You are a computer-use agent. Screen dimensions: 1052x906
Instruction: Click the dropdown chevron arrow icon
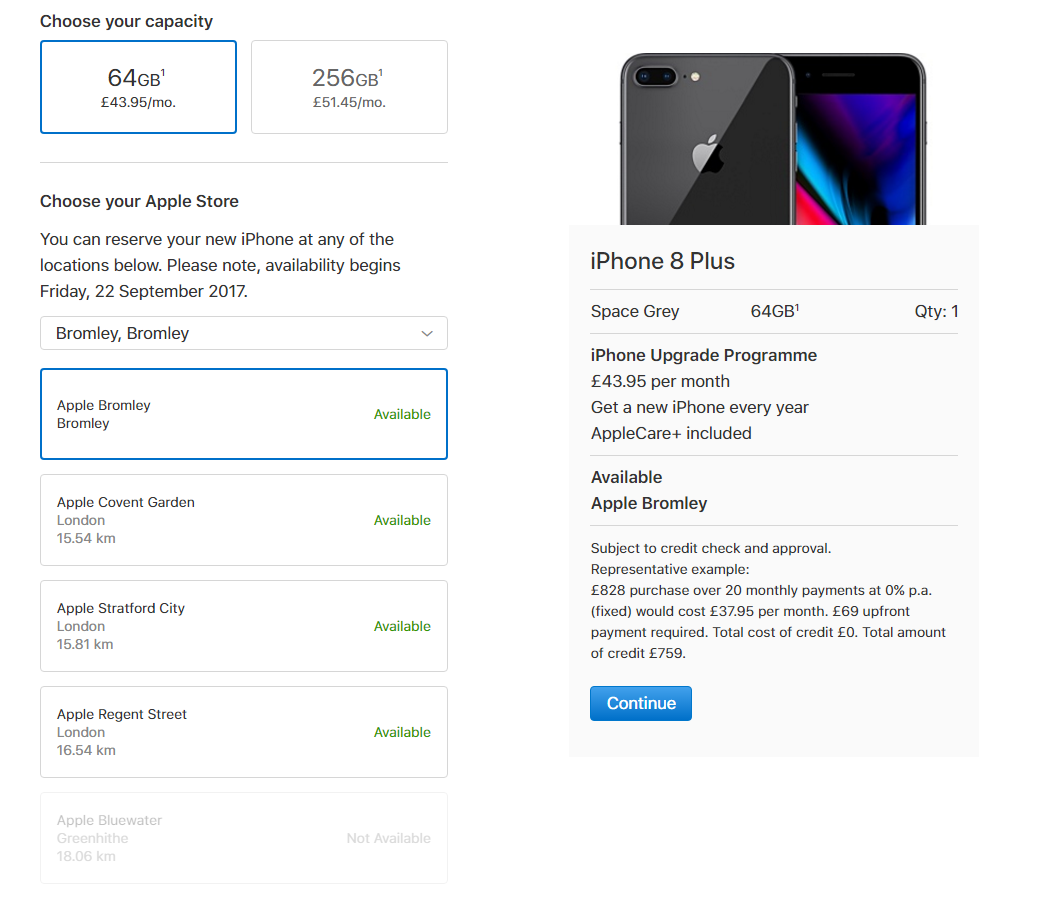427,334
